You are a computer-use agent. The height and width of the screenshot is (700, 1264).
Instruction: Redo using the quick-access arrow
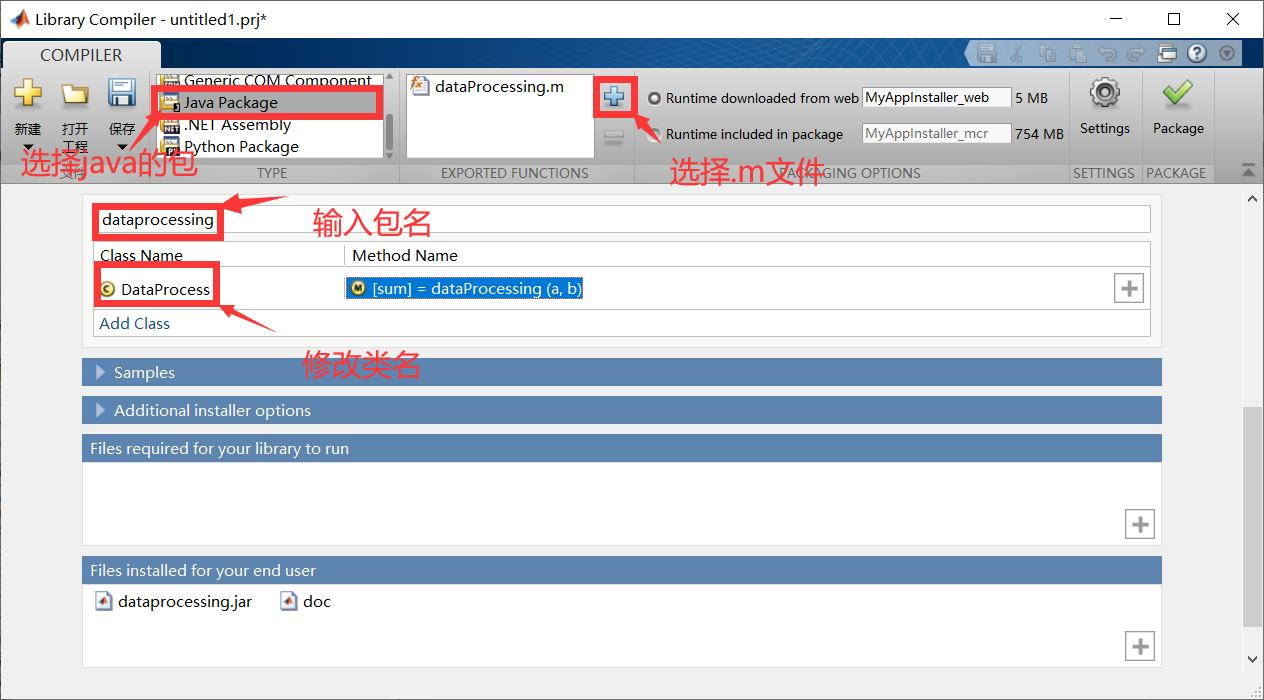(1137, 54)
